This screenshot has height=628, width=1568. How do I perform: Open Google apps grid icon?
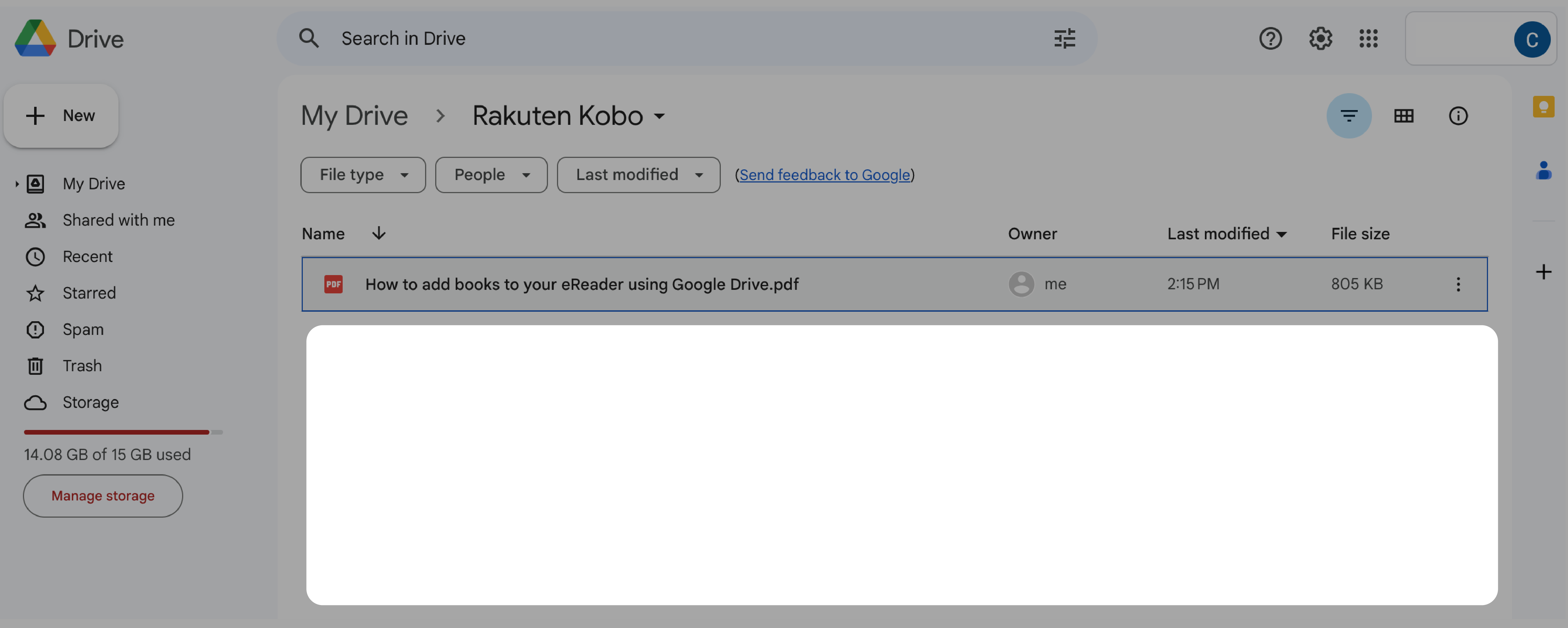click(1369, 38)
